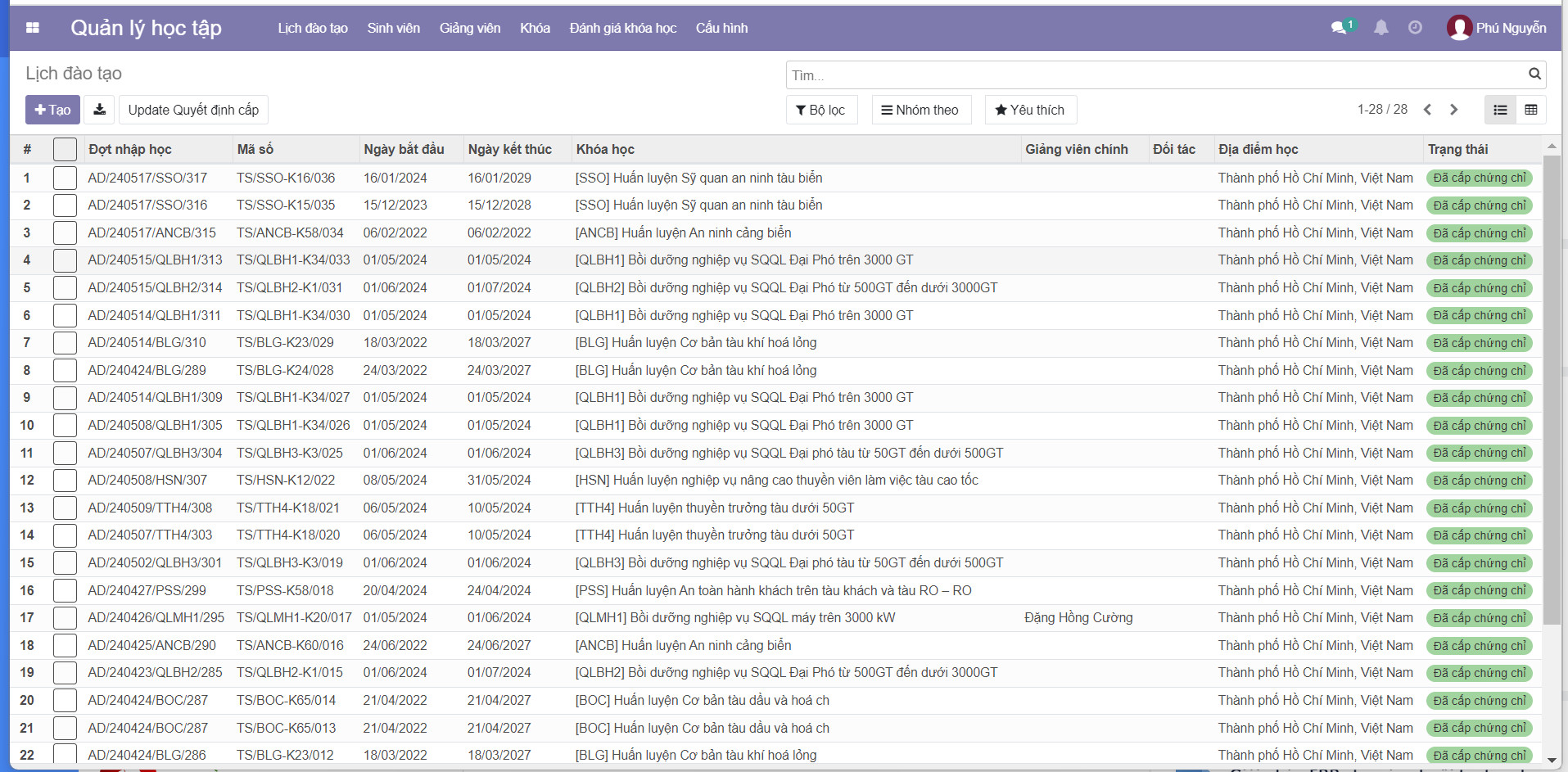Open the conversations chat icon
The height and width of the screenshot is (772, 1568).
coord(1339,28)
